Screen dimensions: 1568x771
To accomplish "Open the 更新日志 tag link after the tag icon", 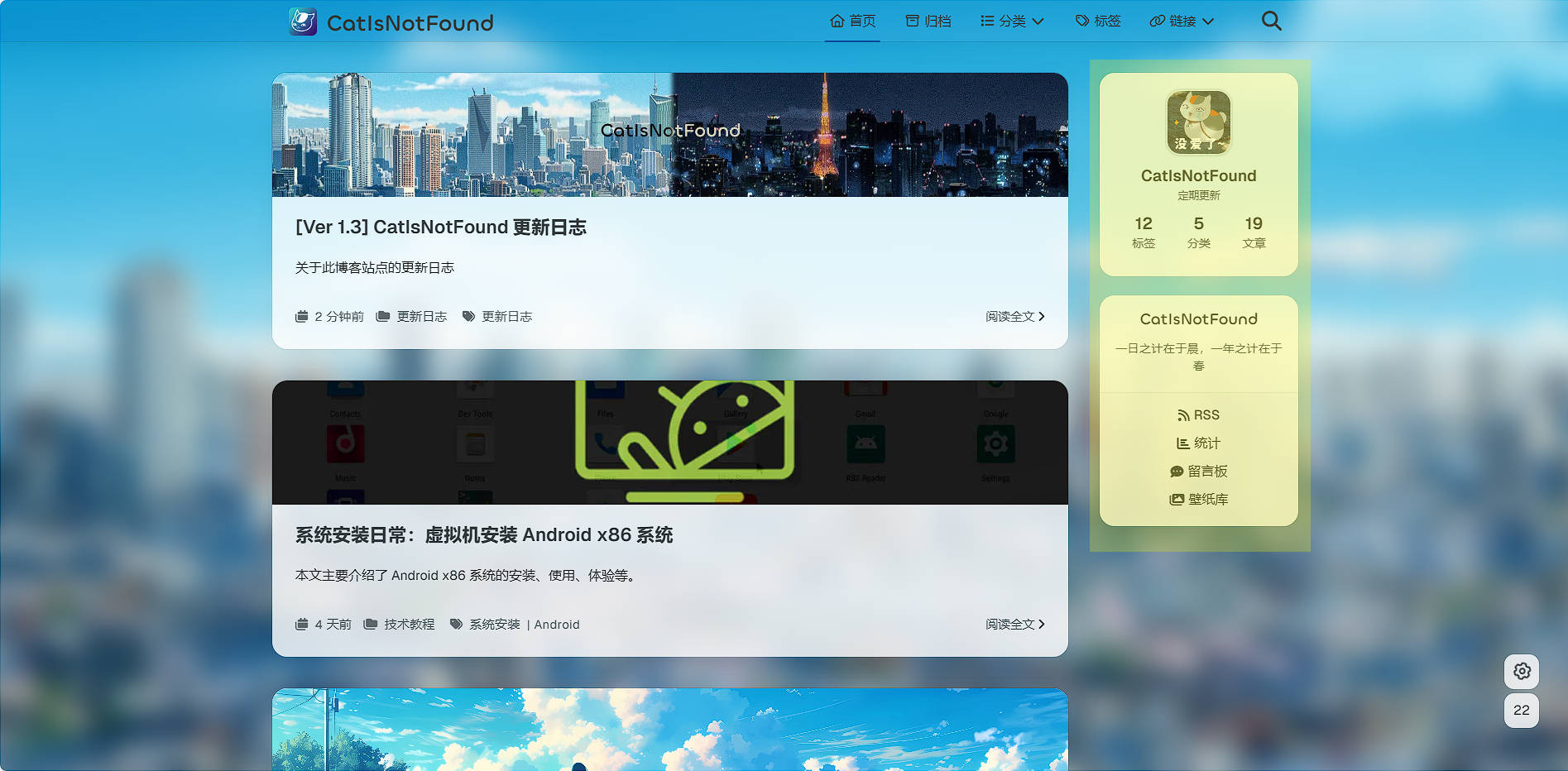I will 507,316.
